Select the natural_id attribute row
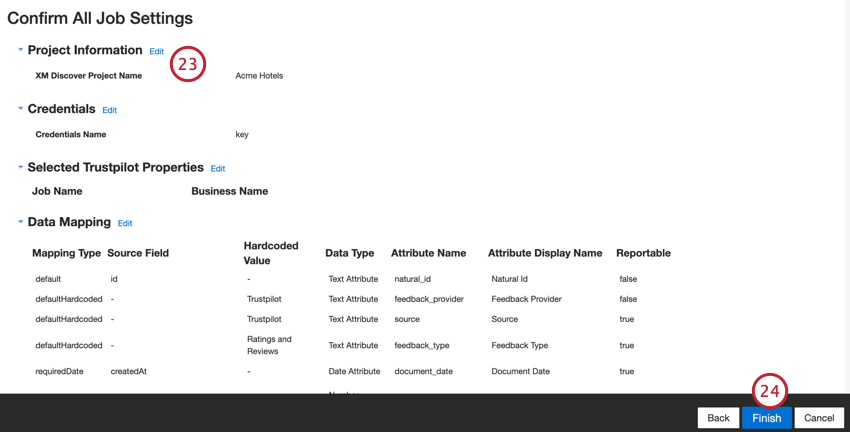 352,279
